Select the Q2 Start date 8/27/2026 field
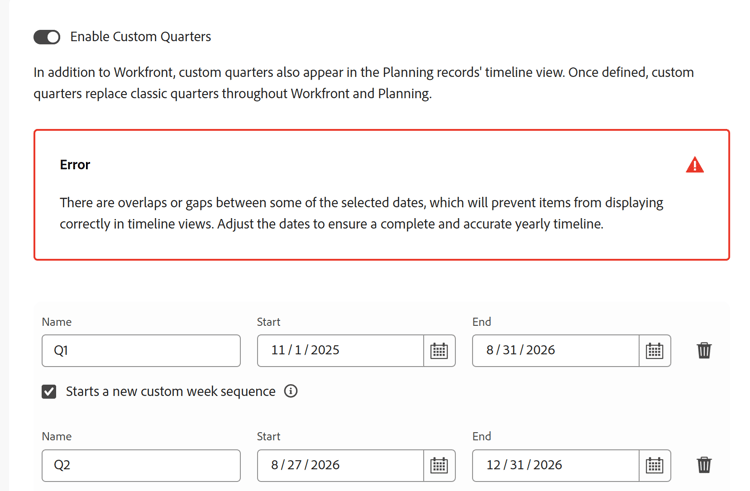750x491 pixels. tap(340, 465)
